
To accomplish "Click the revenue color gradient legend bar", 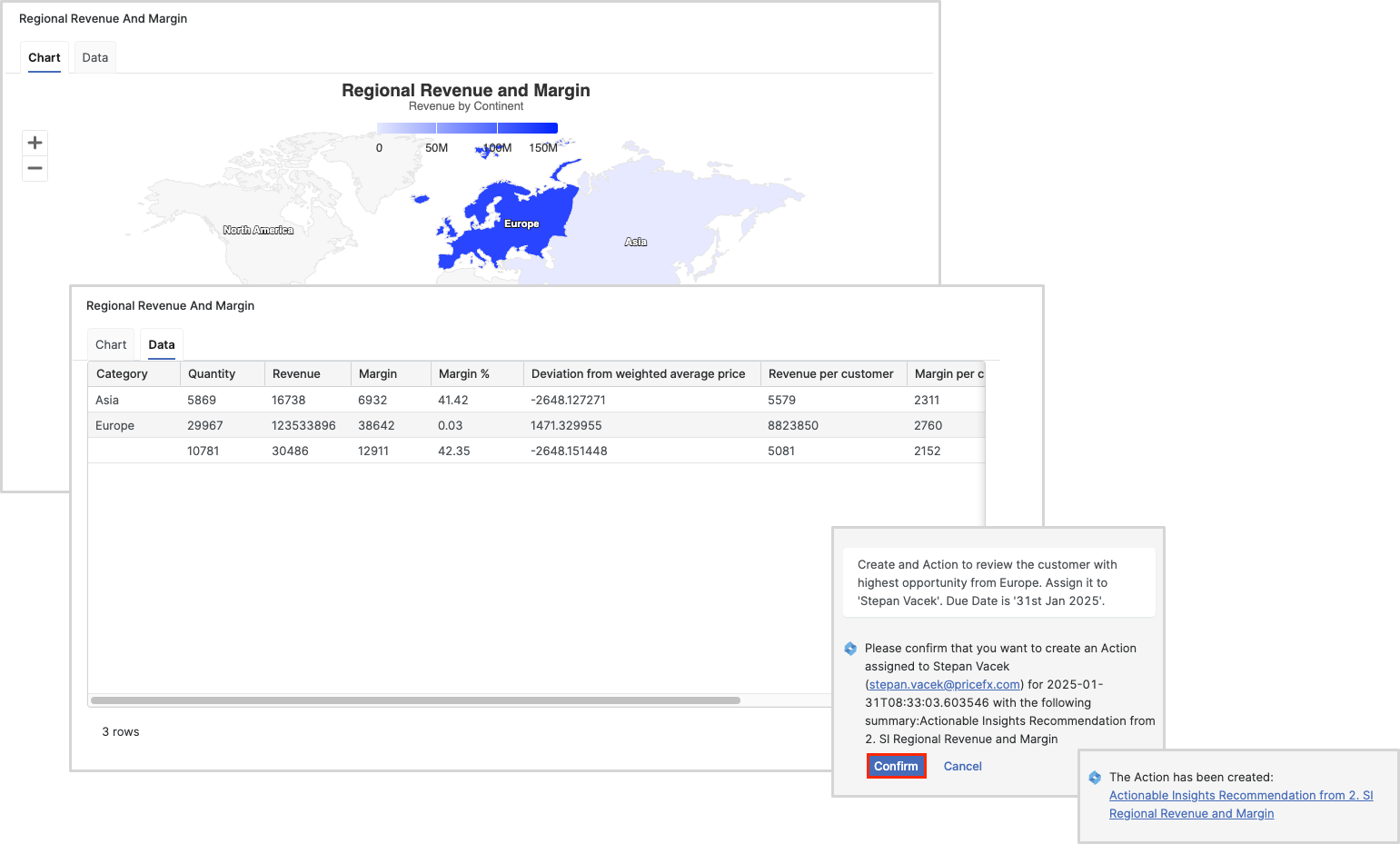I will pos(467,128).
